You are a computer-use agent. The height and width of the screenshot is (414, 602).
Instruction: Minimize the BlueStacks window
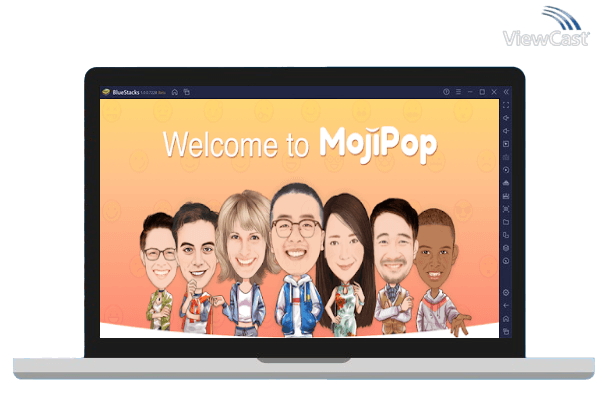tap(470, 92)
